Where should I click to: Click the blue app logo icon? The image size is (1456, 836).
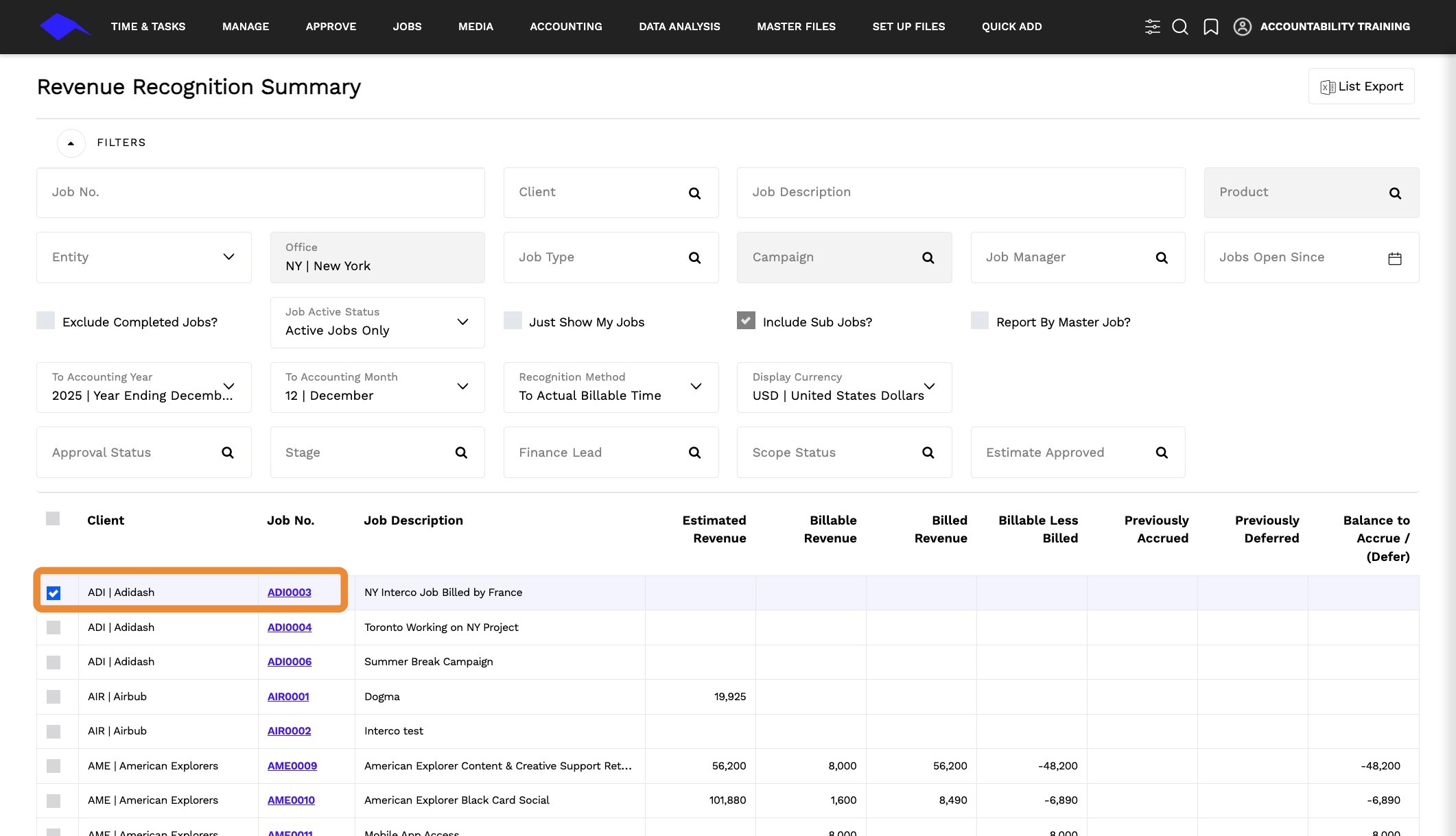point(65,27)
